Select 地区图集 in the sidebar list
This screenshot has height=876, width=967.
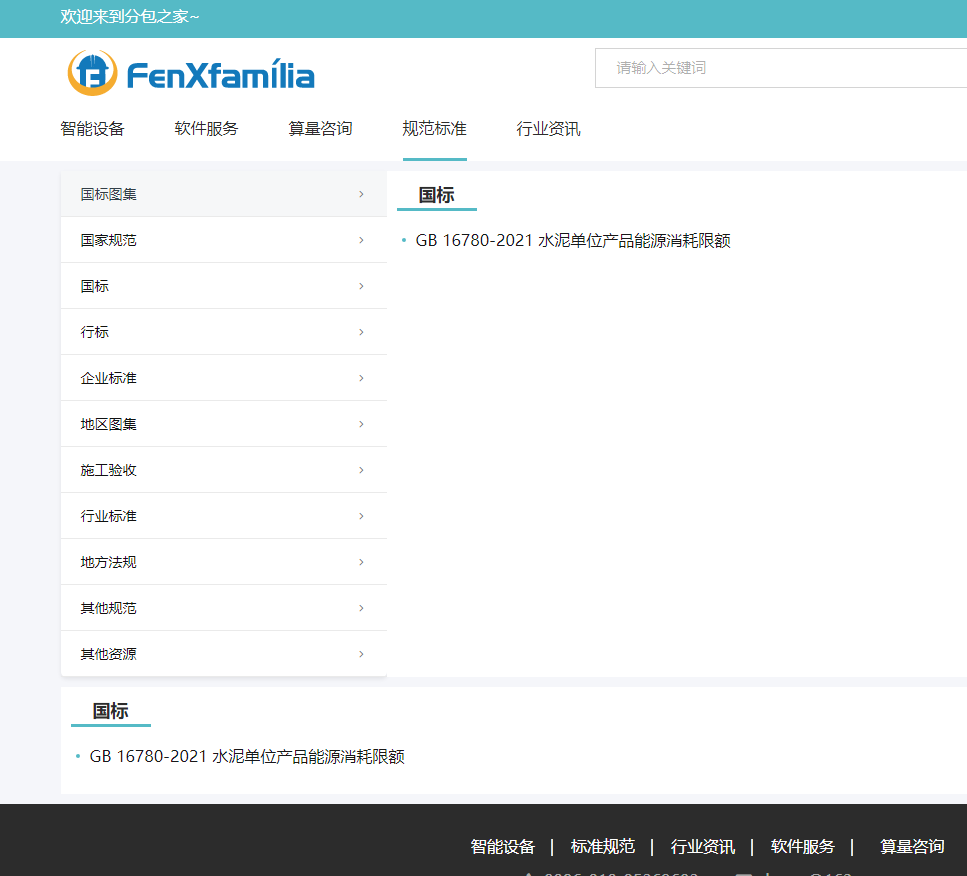tap(108, 424)
